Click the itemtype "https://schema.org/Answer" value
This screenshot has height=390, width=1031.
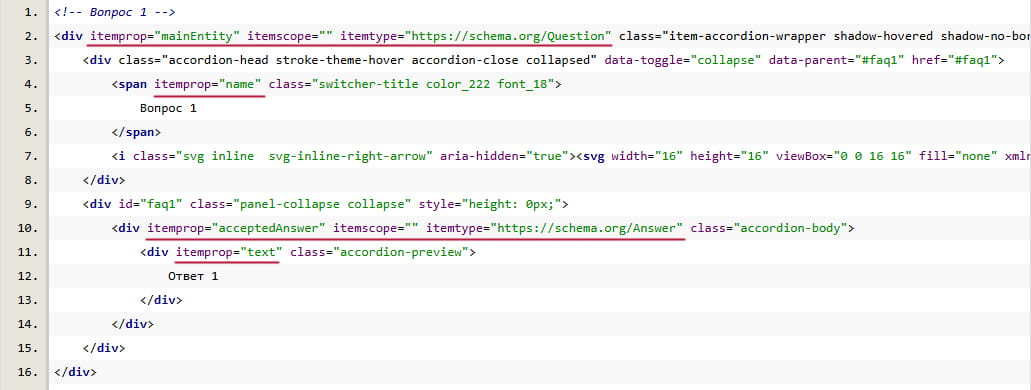[587, 228]
